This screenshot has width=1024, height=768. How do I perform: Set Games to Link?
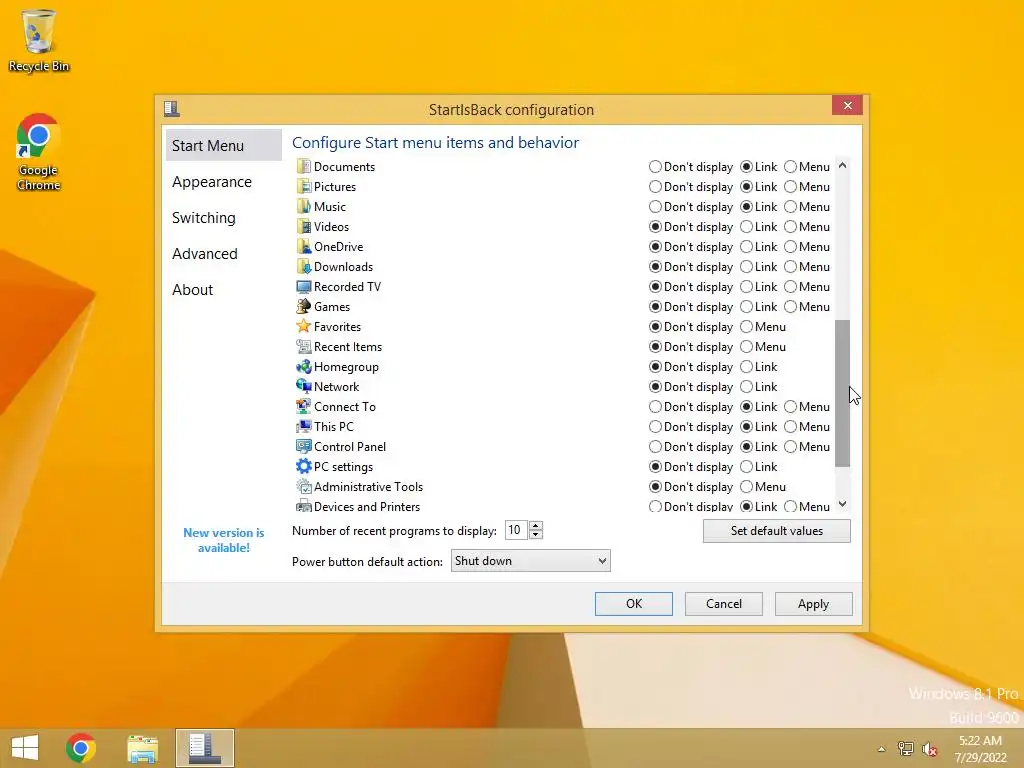point(746,306)
